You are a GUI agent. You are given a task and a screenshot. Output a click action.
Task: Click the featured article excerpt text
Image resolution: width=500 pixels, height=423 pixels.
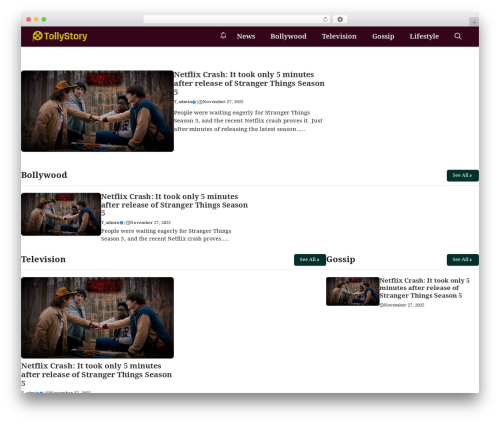point(248,121)
